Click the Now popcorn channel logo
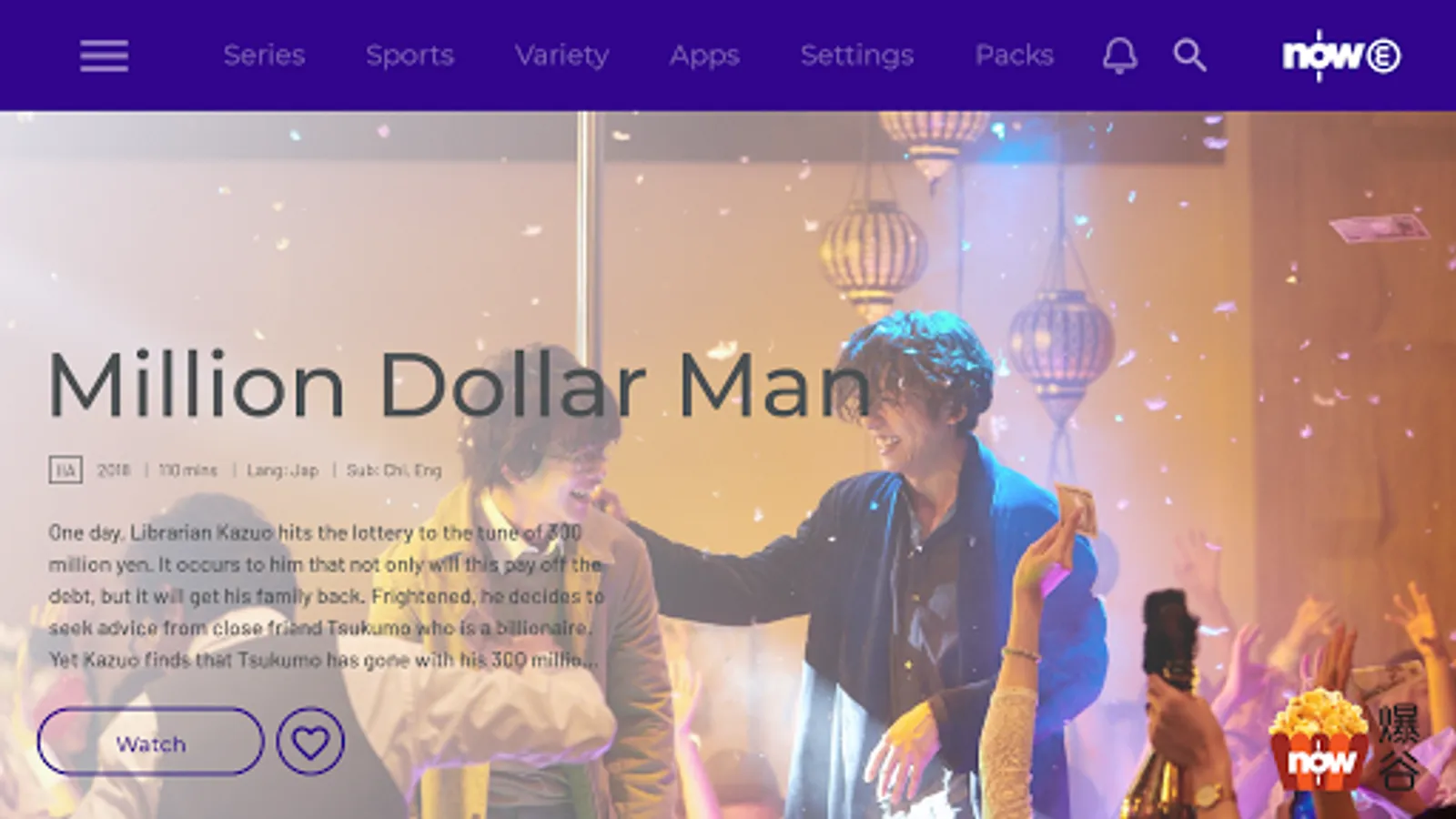 [x=1346, y=740]
